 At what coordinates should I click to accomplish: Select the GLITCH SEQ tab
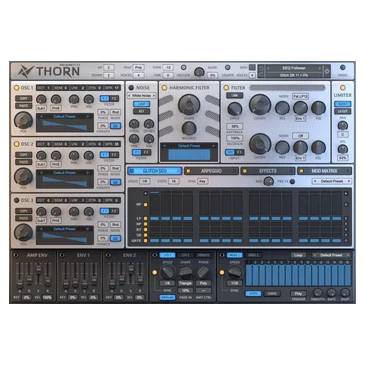[155, 171]
